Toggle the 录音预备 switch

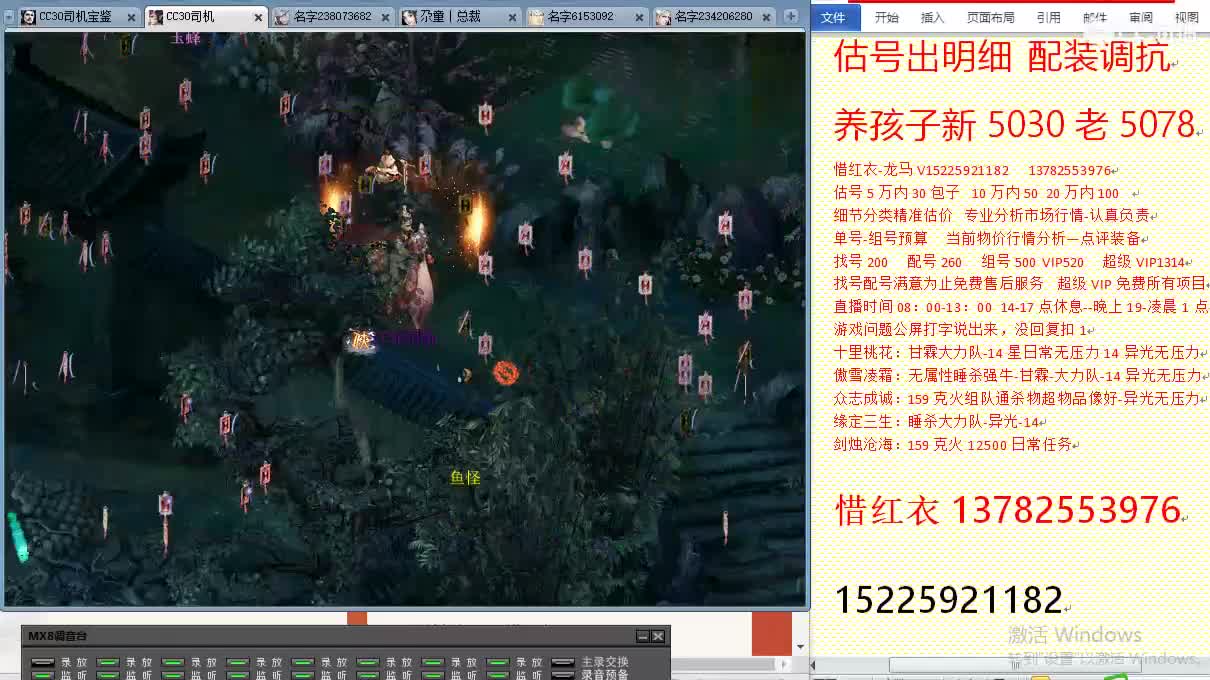point(563,675)
